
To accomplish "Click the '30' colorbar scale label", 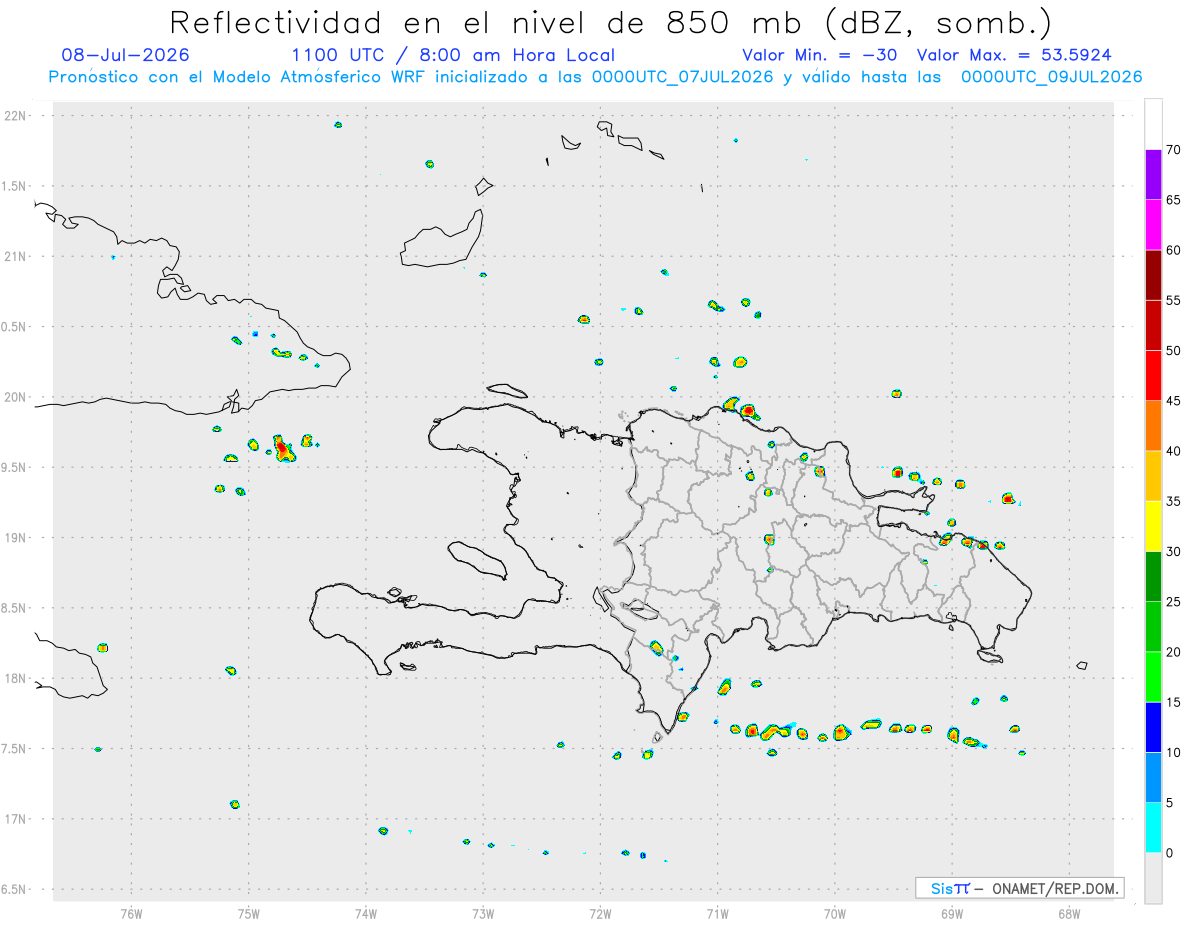I will 1173,551.
